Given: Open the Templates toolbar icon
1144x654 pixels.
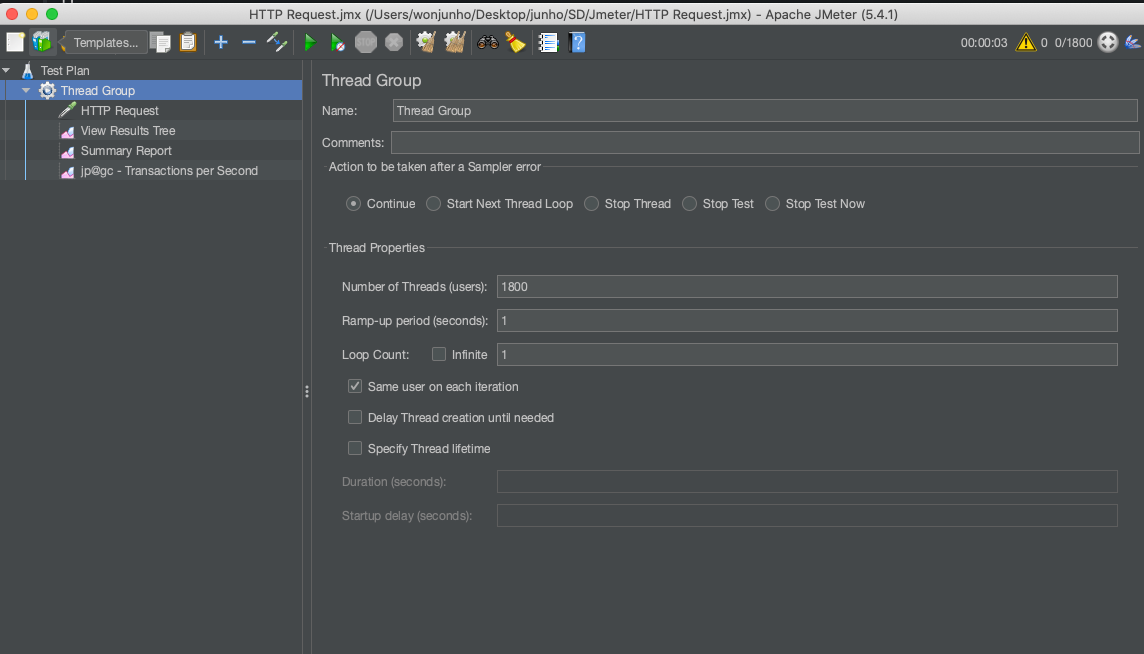Looking at the screenshot, I should click(42, 42).
